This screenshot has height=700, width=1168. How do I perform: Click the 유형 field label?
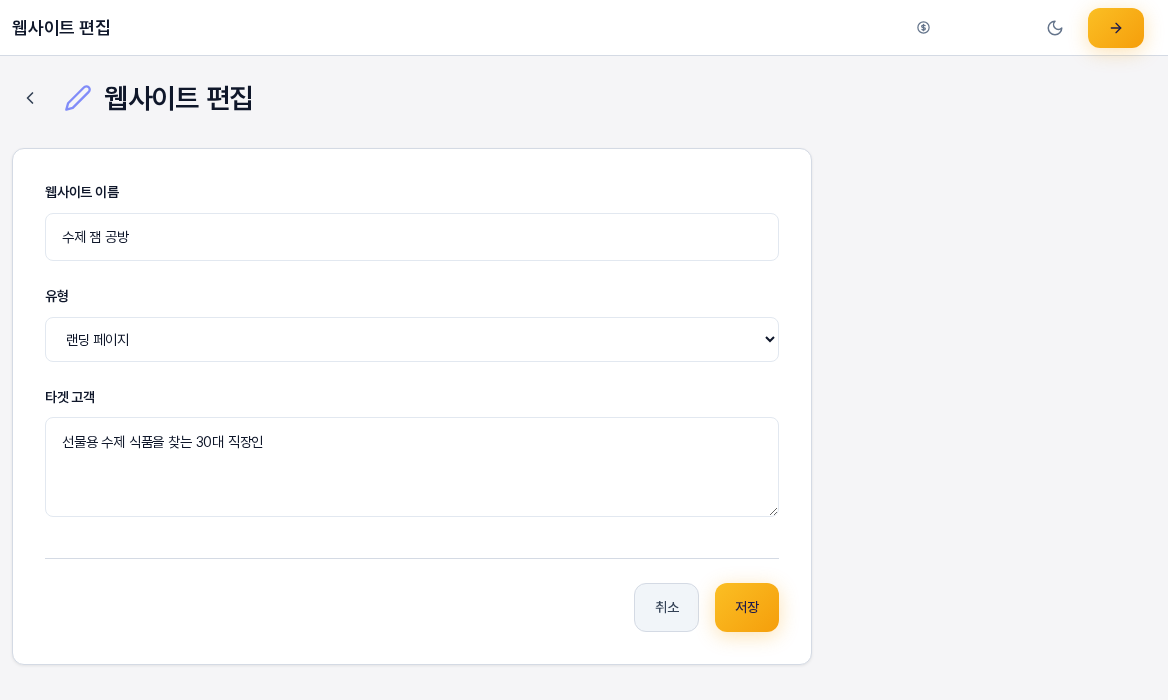point(57,296)
